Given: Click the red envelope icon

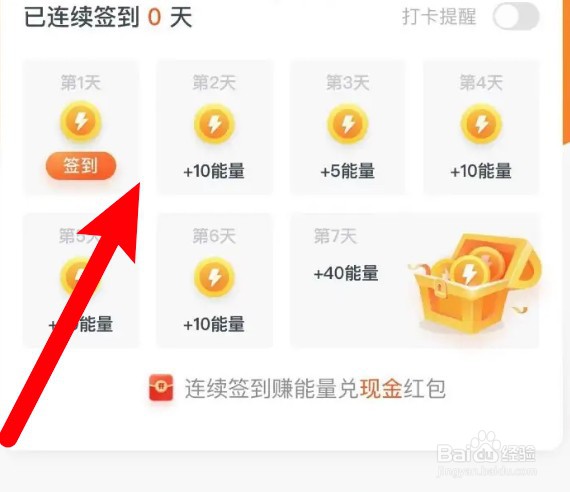Looking at the screenshot, I should point(161,388).
